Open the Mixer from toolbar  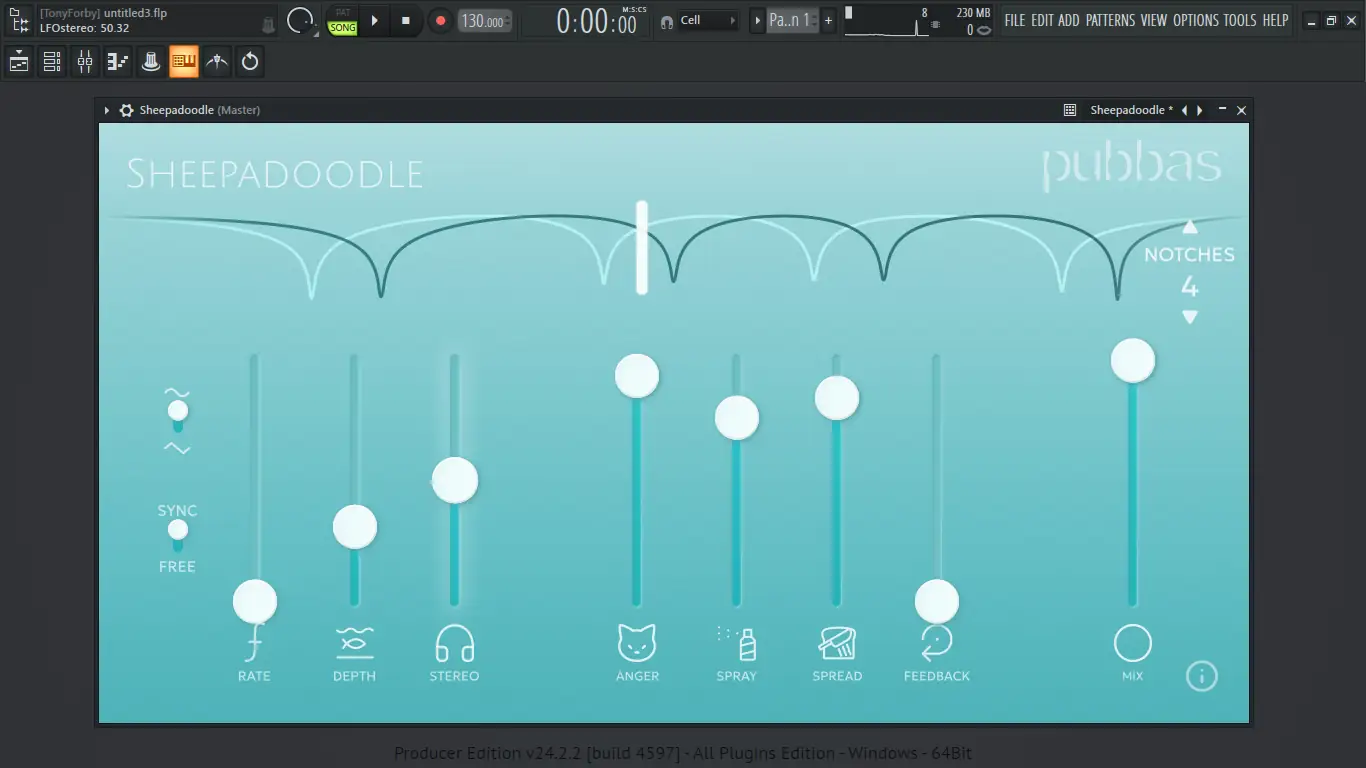pyautogui.click(x=85, y=62)
